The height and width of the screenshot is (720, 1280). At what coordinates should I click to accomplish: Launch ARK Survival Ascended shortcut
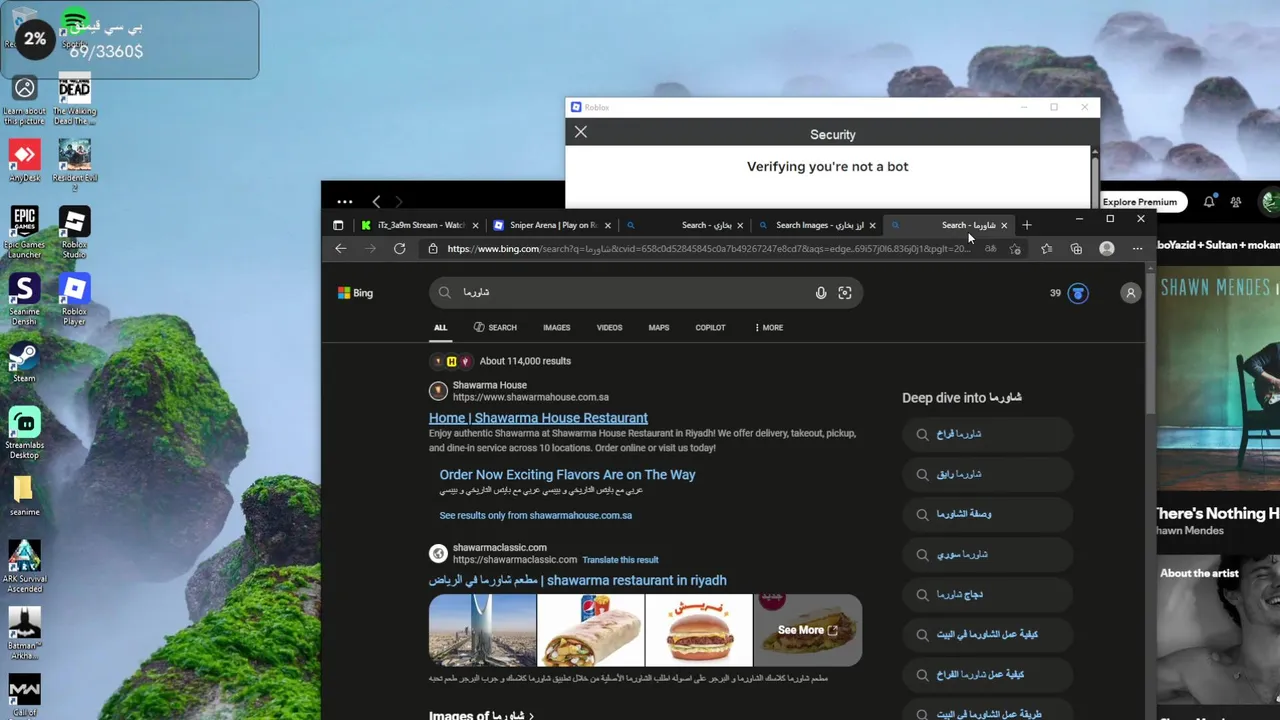point(25,567)
